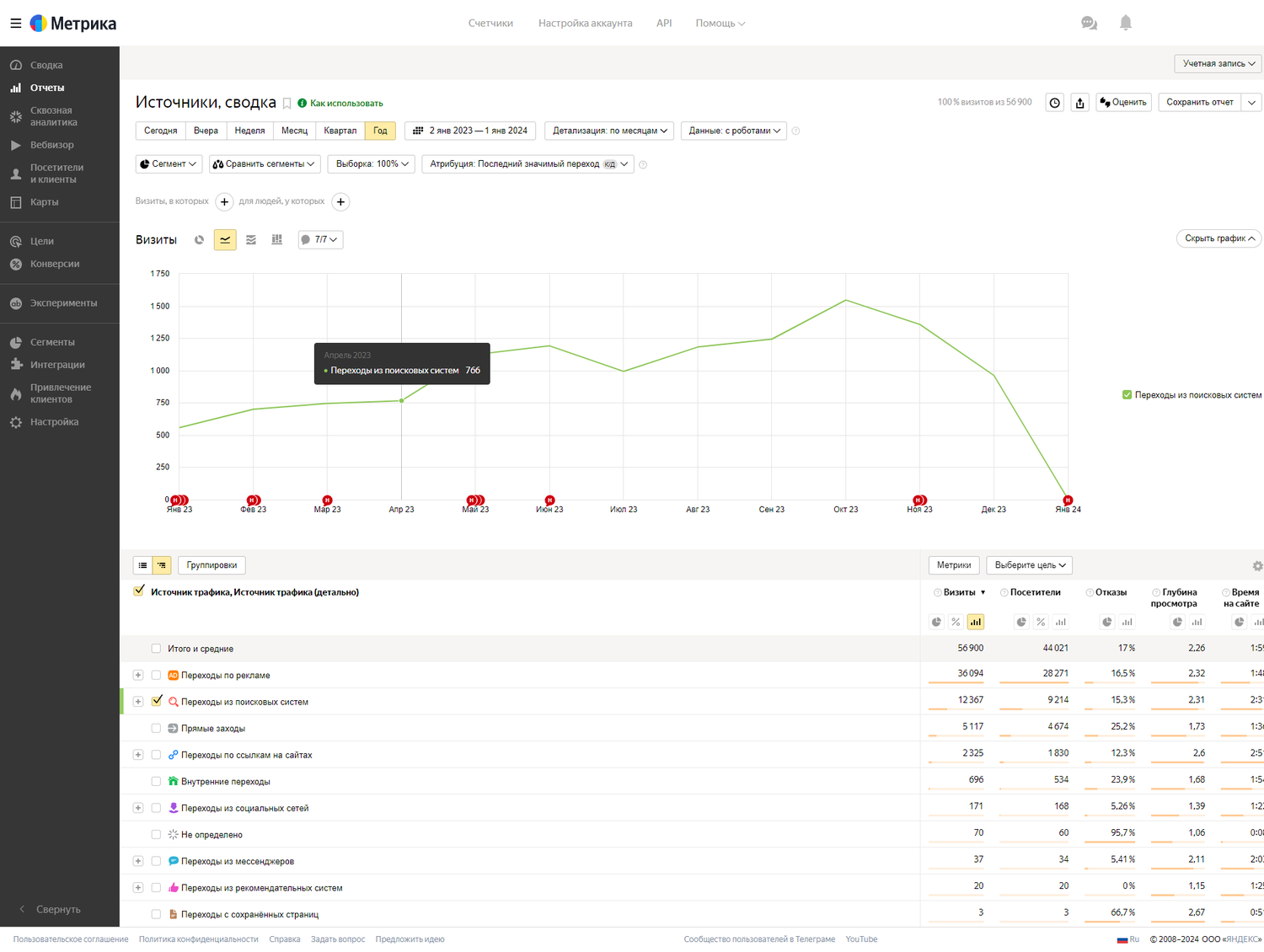Show pie display for Посетители column
The width and height of the screenshot is (1264, 952).
coord(1021,622)
